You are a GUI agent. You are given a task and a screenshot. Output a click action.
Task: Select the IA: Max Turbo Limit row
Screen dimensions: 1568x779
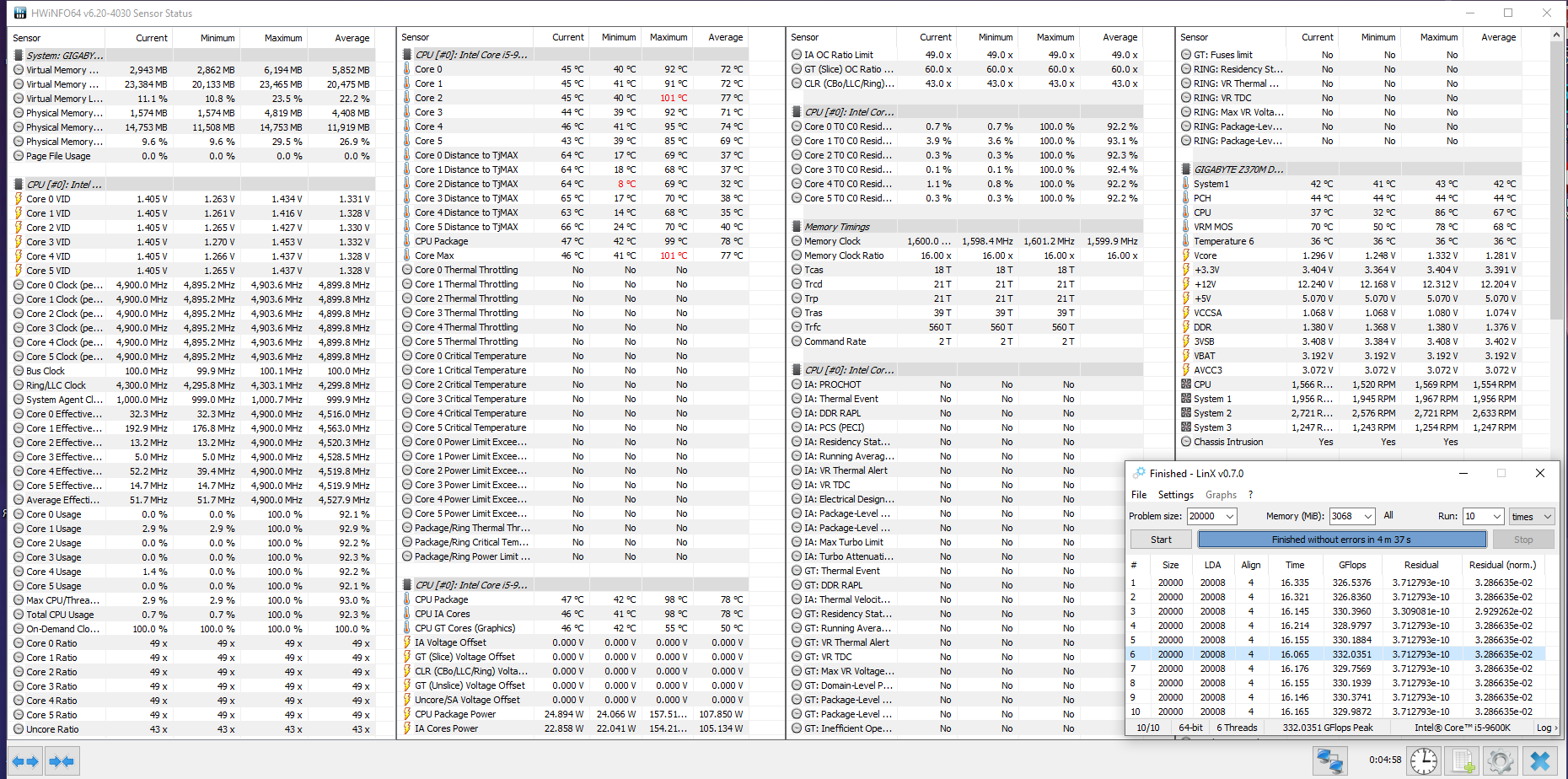point(965,542)
